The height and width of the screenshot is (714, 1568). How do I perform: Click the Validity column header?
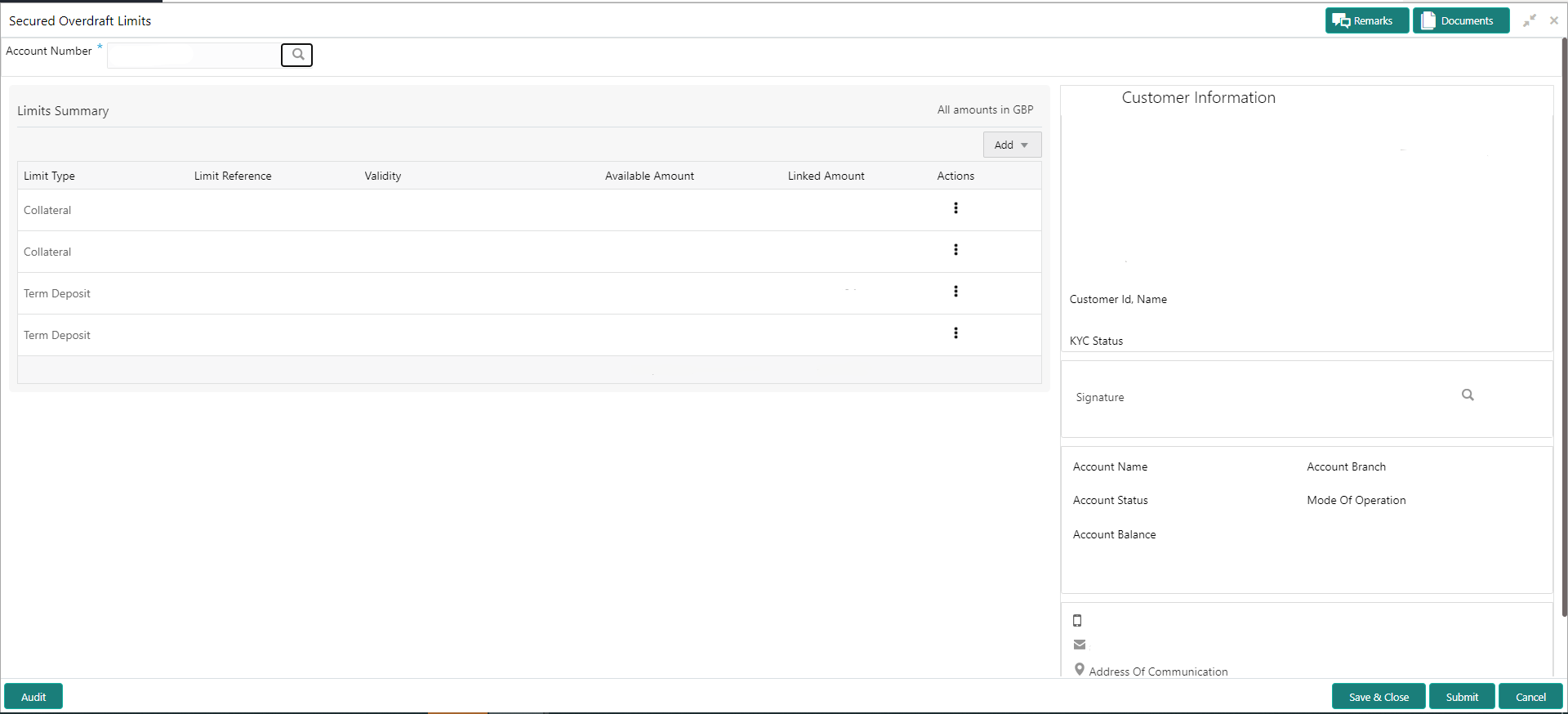(383, 176)
